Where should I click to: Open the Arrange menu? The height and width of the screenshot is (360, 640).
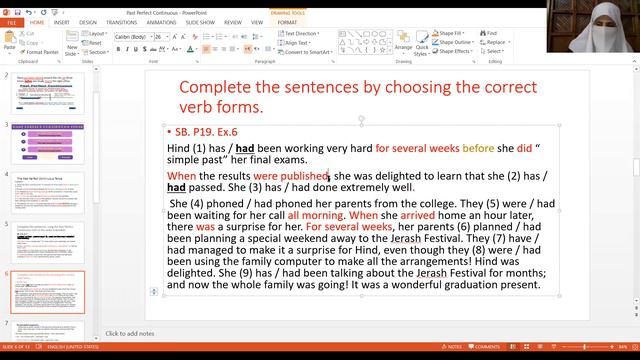403,43
